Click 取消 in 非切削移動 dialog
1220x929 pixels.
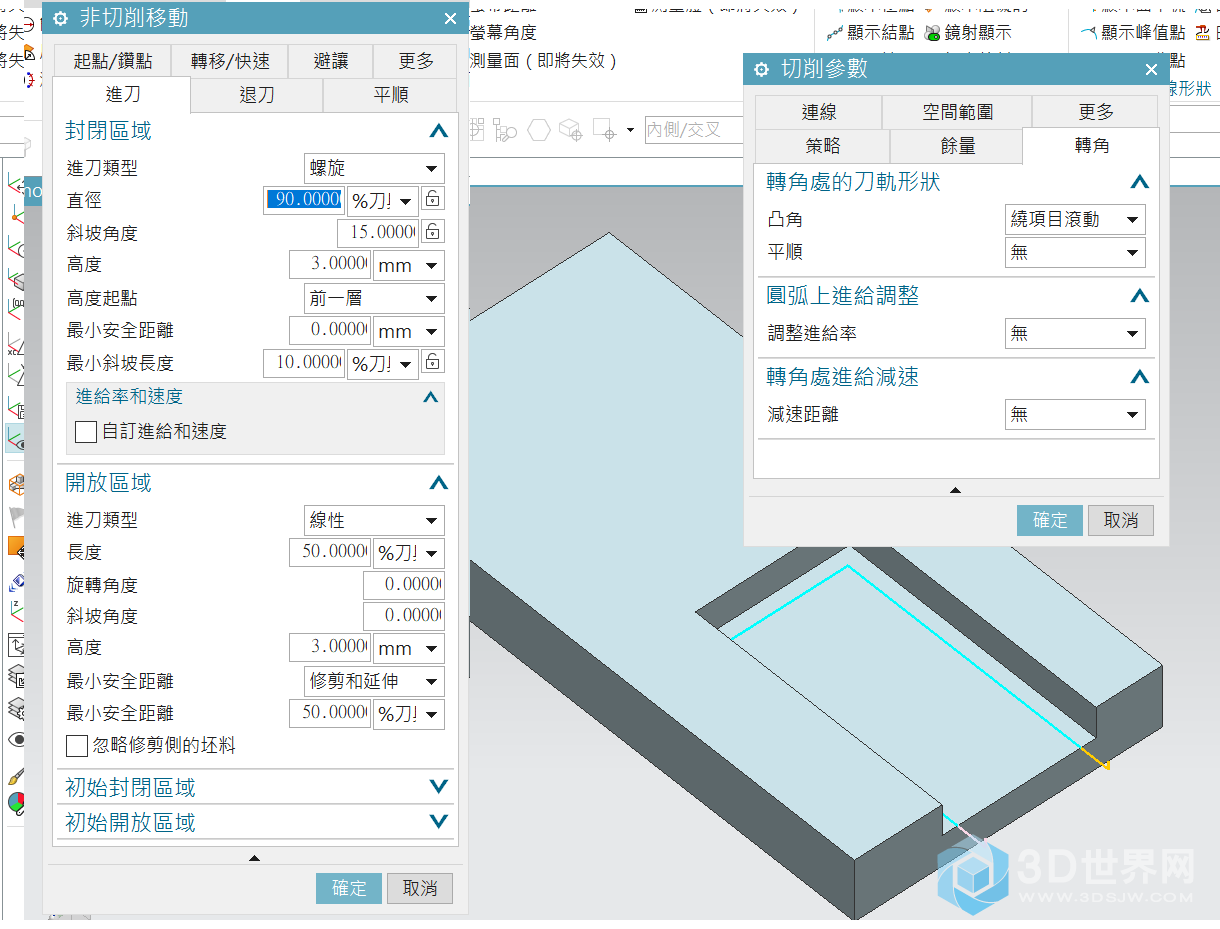pyautogui.click(x=420, y=888)
